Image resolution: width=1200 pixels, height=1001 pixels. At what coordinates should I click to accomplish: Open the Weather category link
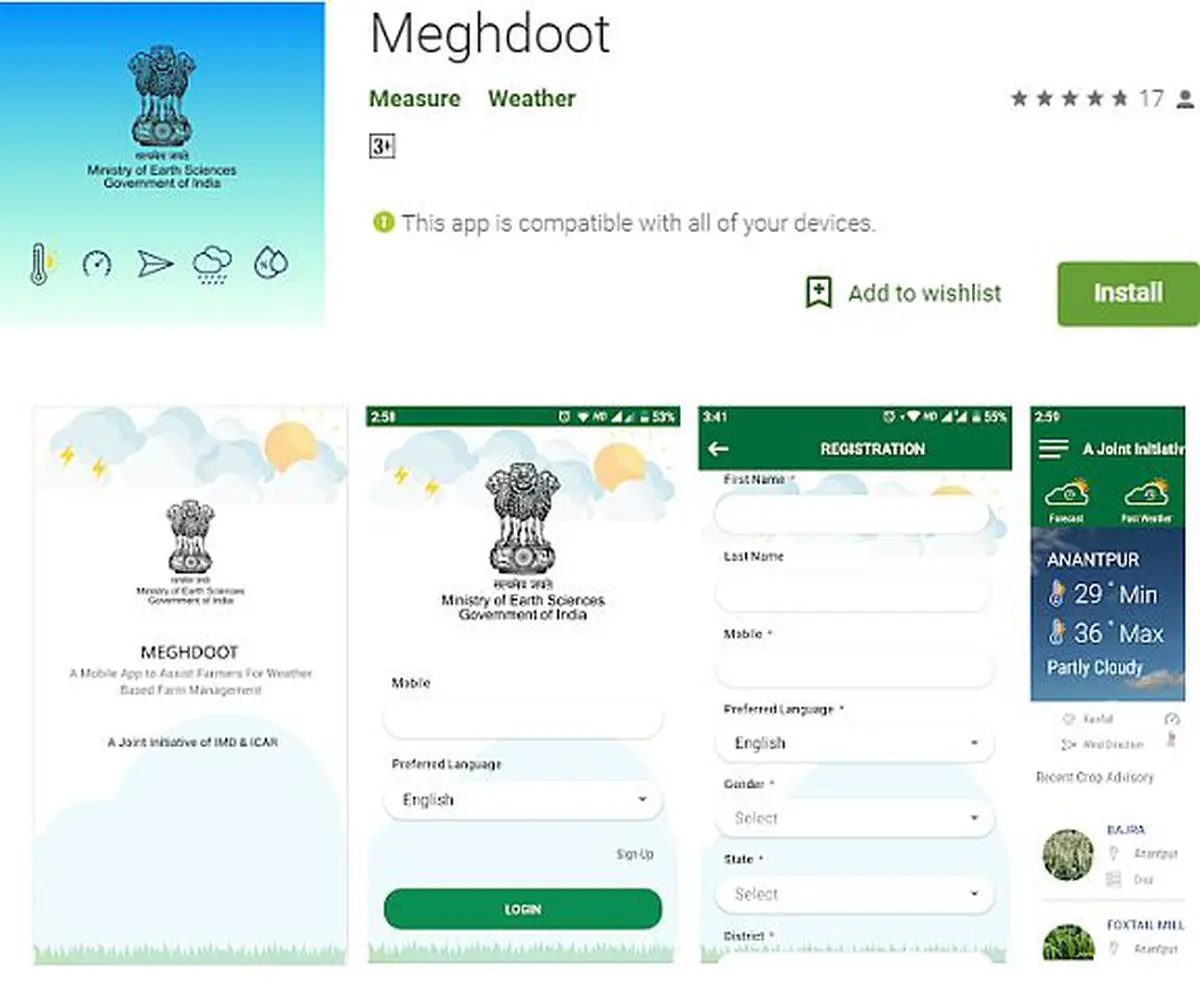pos(532,99)
